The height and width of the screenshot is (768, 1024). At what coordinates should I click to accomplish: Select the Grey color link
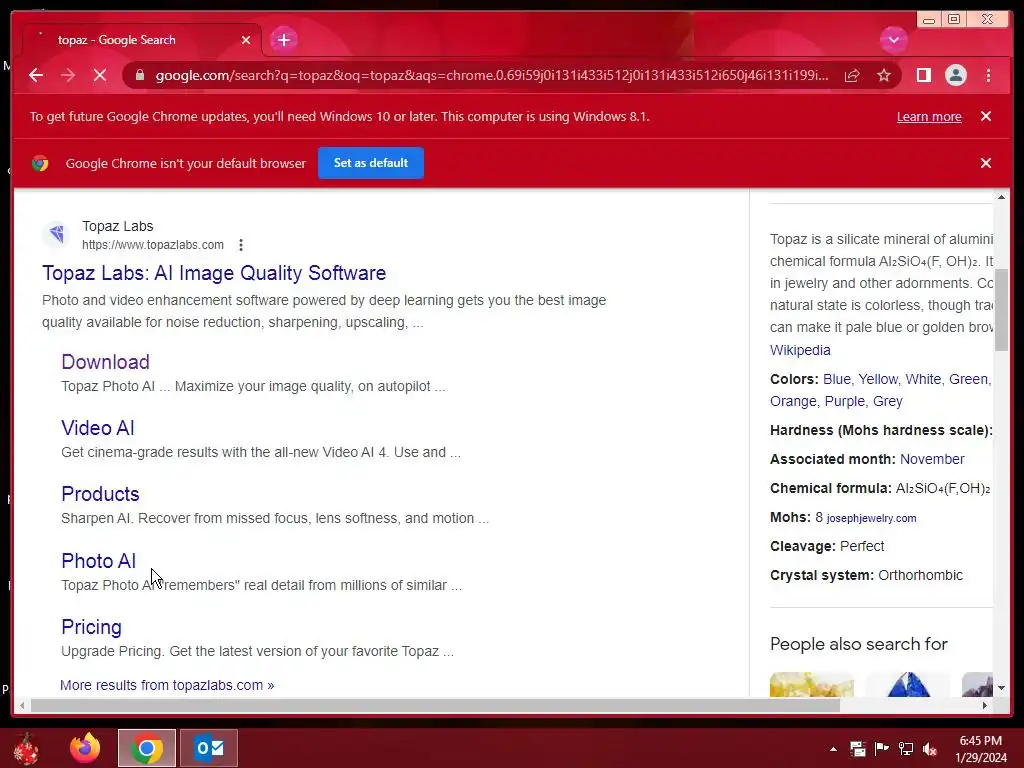[888, 402]
